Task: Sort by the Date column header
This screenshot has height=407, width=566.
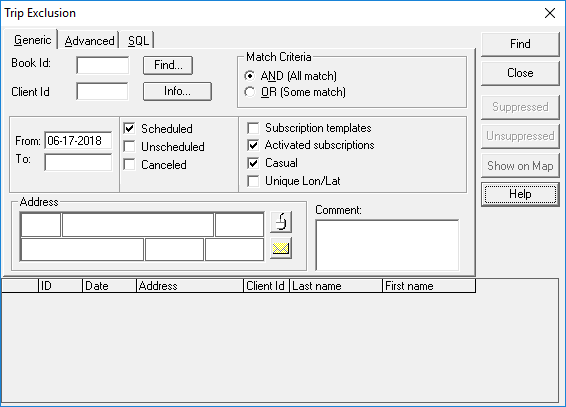Action: coord(109,286)
